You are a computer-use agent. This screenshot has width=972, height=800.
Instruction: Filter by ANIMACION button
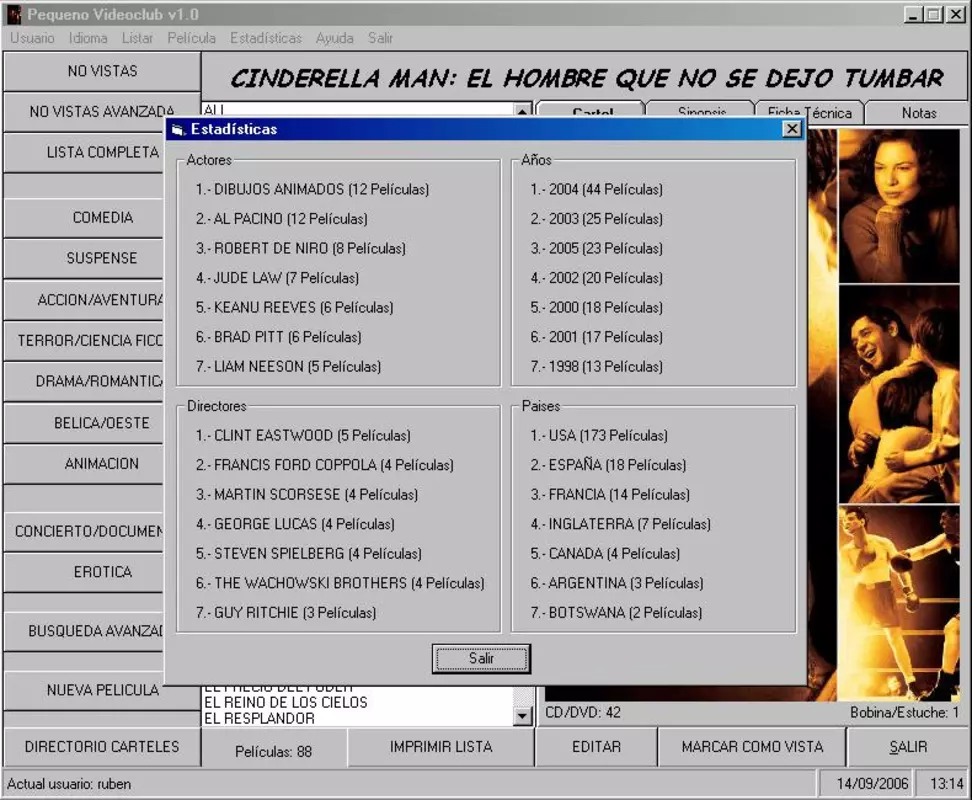pos(84,464)
